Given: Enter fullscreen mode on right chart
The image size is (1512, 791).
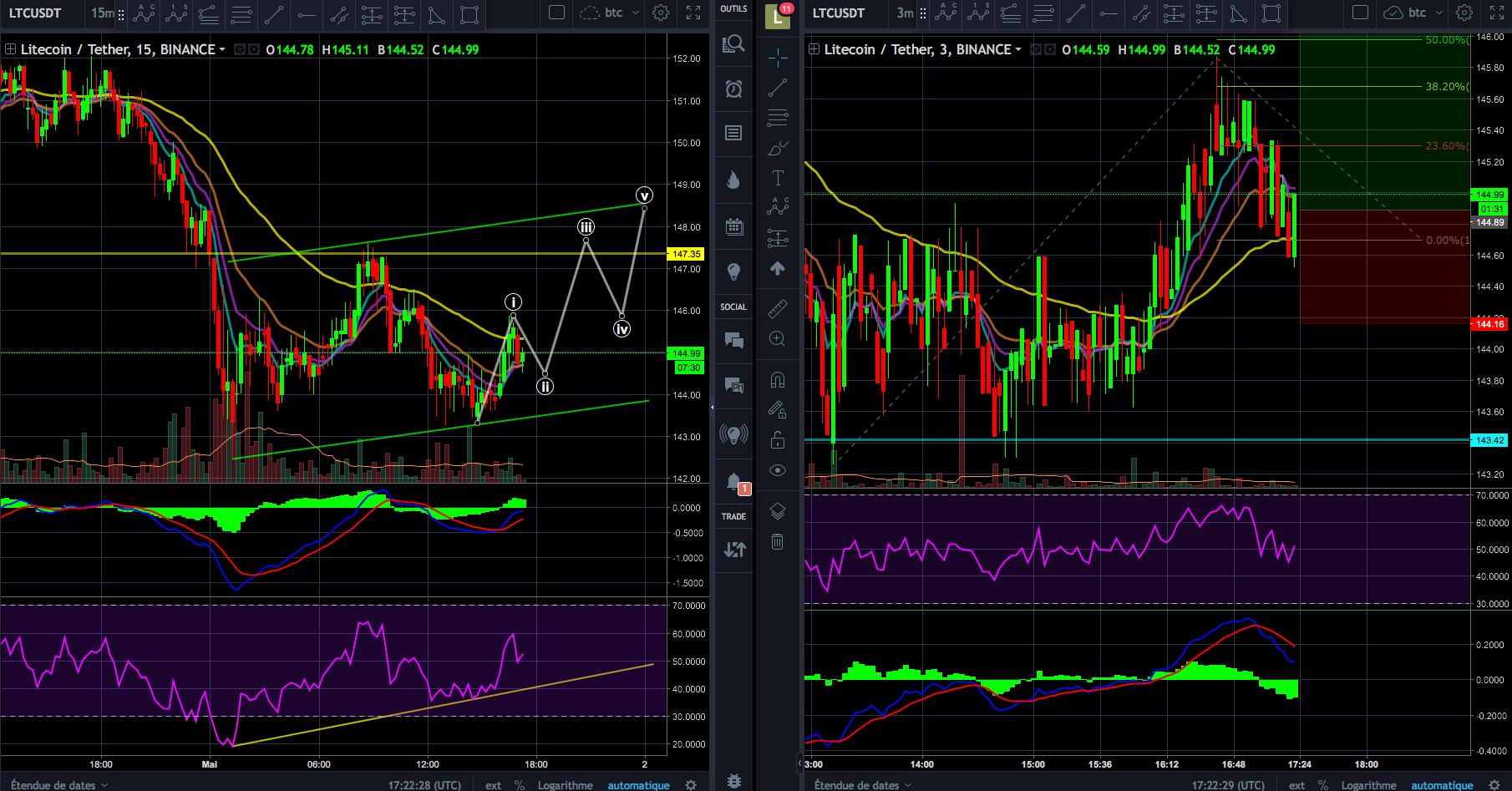Looking at the screenshot, I should pos(1497,13).
